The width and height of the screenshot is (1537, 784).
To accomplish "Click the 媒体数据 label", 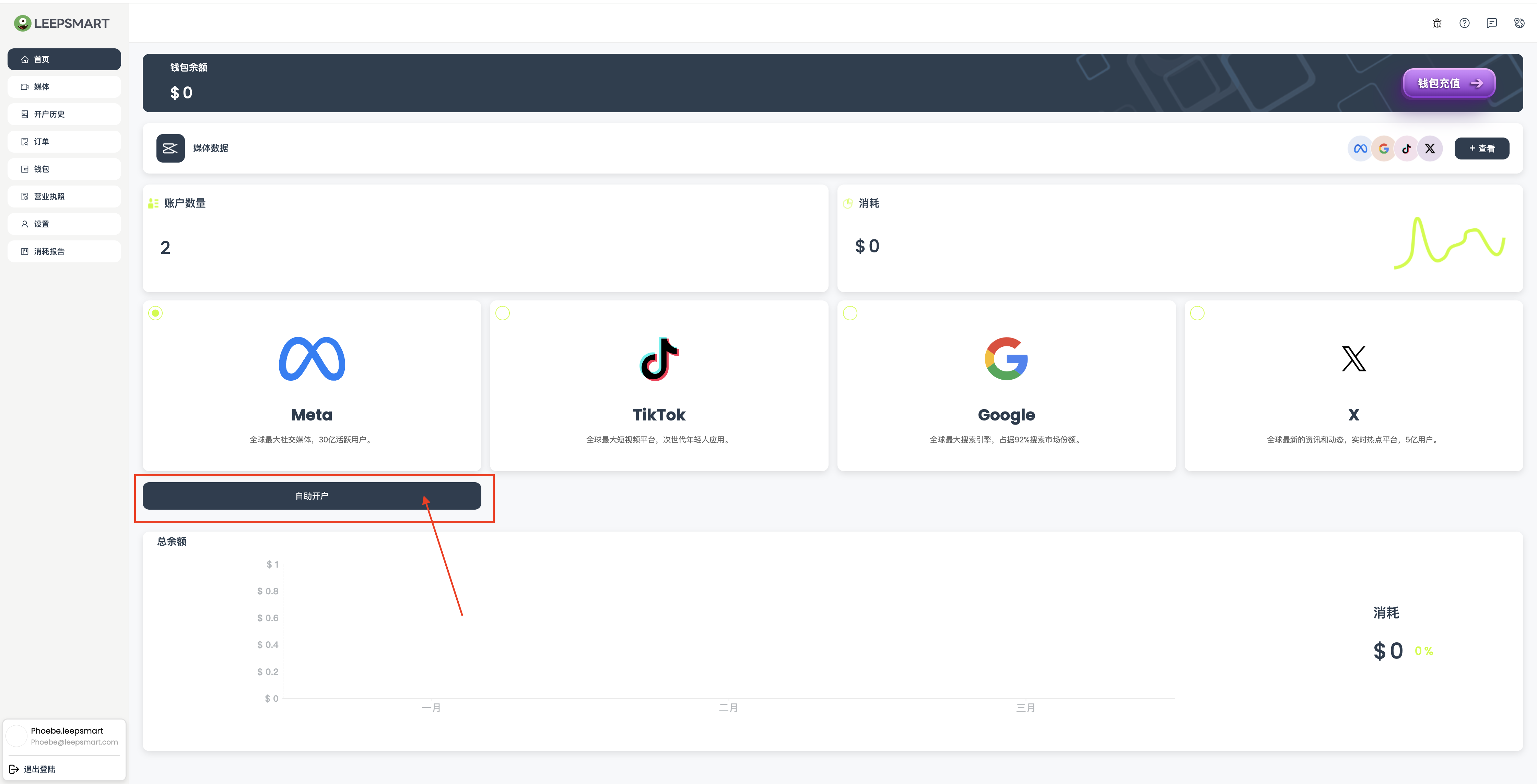I will click(x=211, y=148).
